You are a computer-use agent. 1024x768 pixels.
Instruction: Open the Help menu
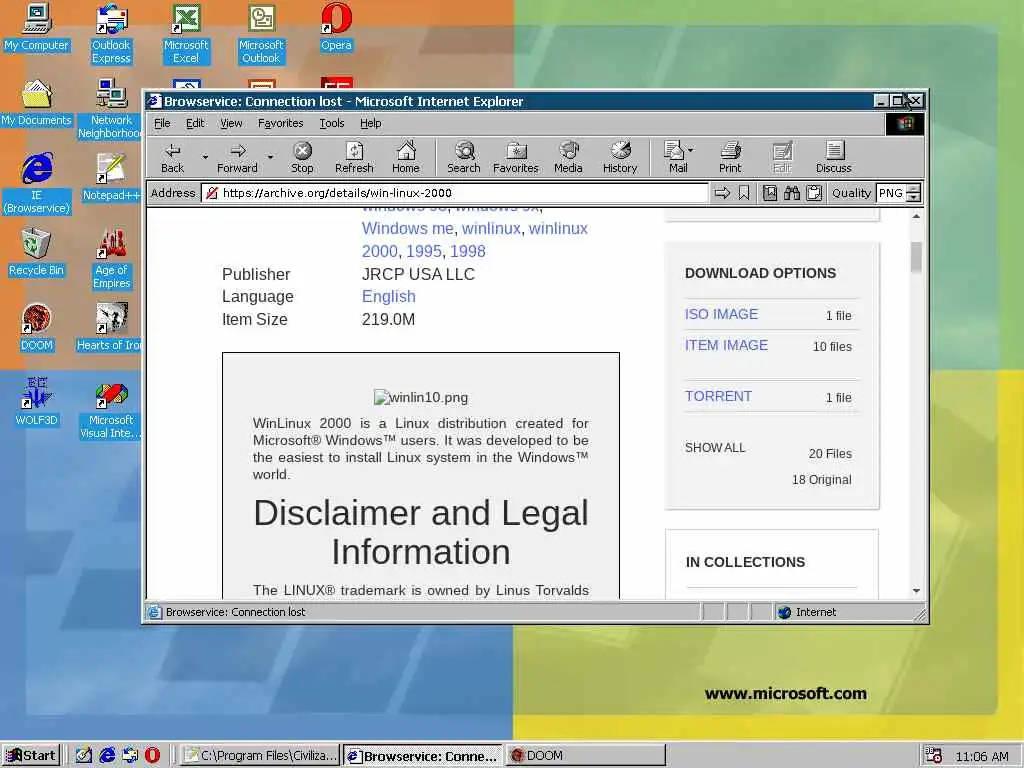click(370, 123)
